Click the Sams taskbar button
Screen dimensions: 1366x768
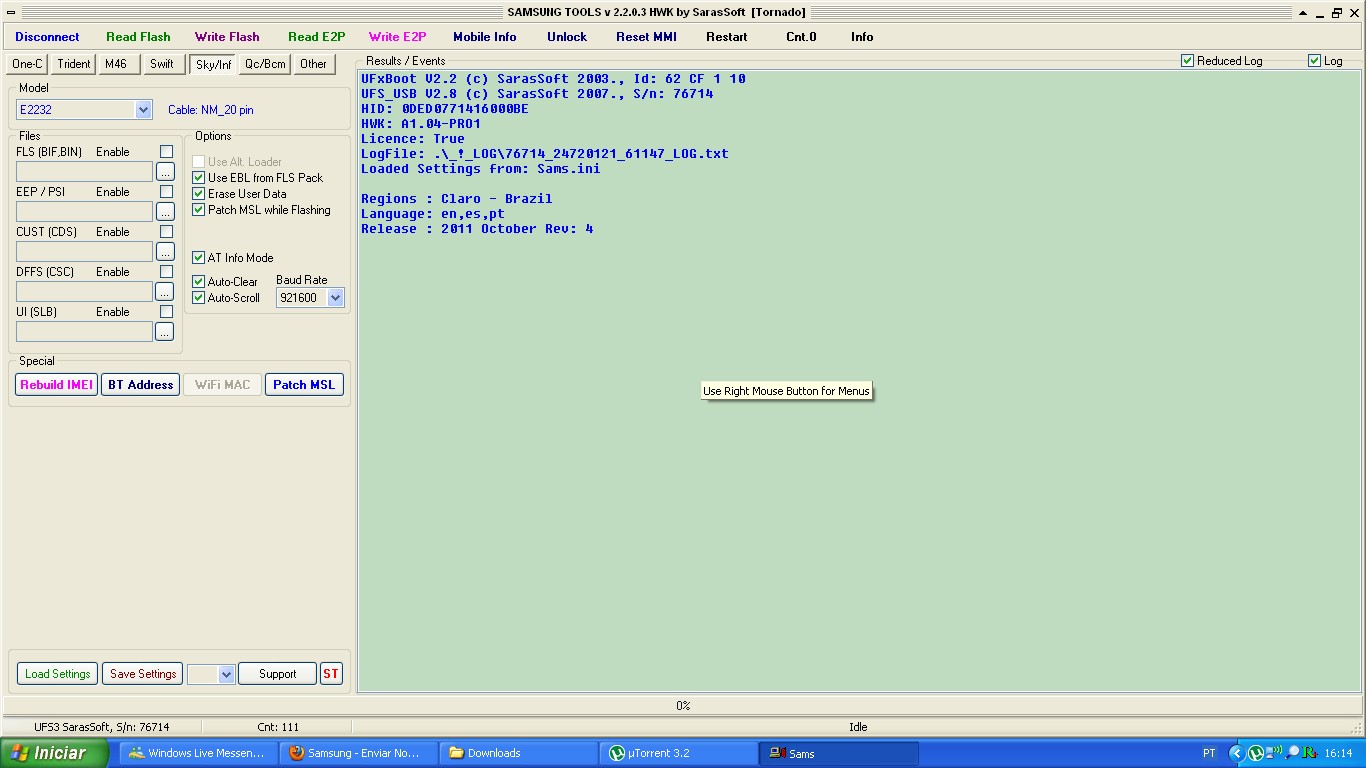(838, 754)
